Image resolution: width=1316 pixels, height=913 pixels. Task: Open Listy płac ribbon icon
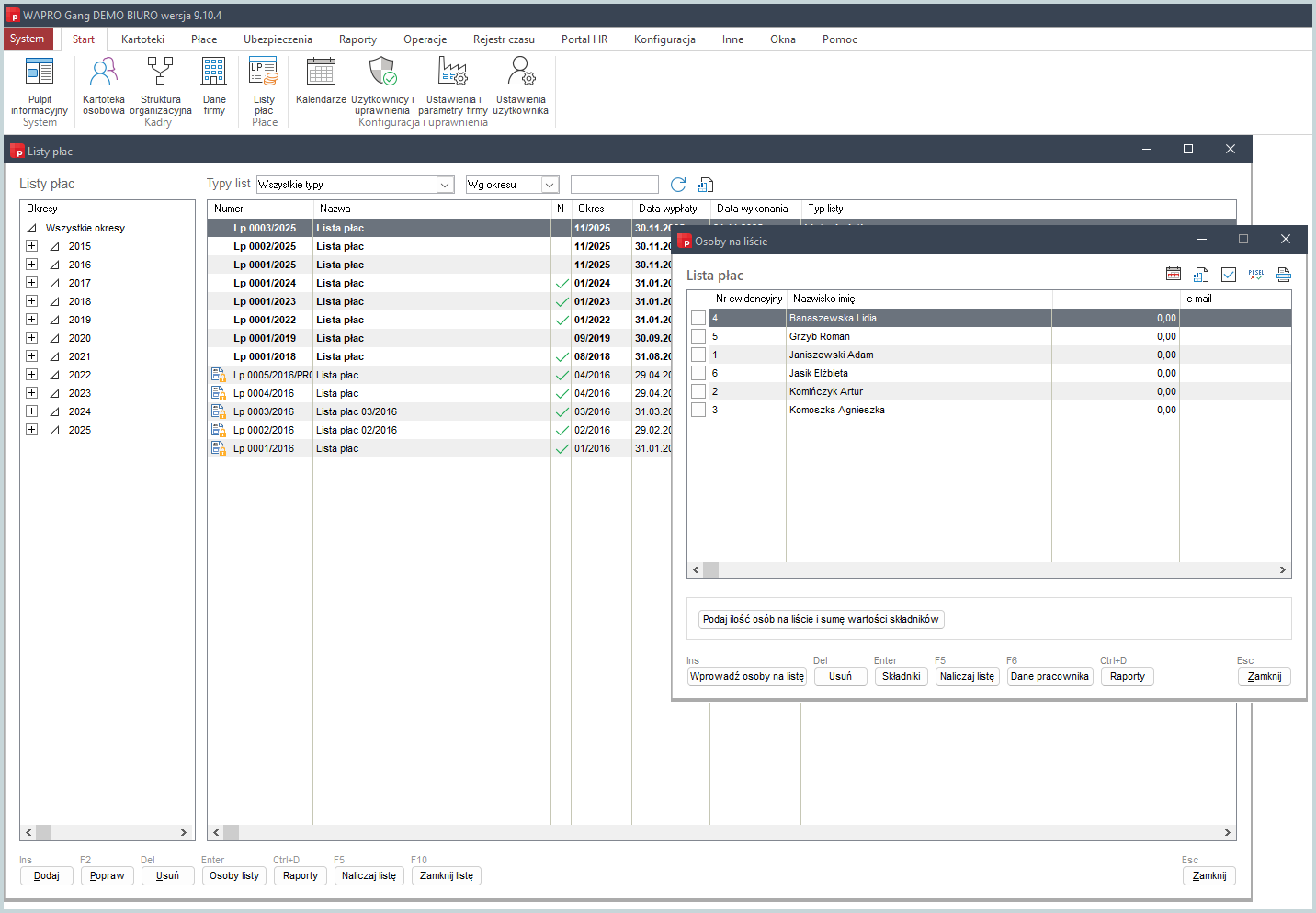pyautogui.click(x=264, y=85)
